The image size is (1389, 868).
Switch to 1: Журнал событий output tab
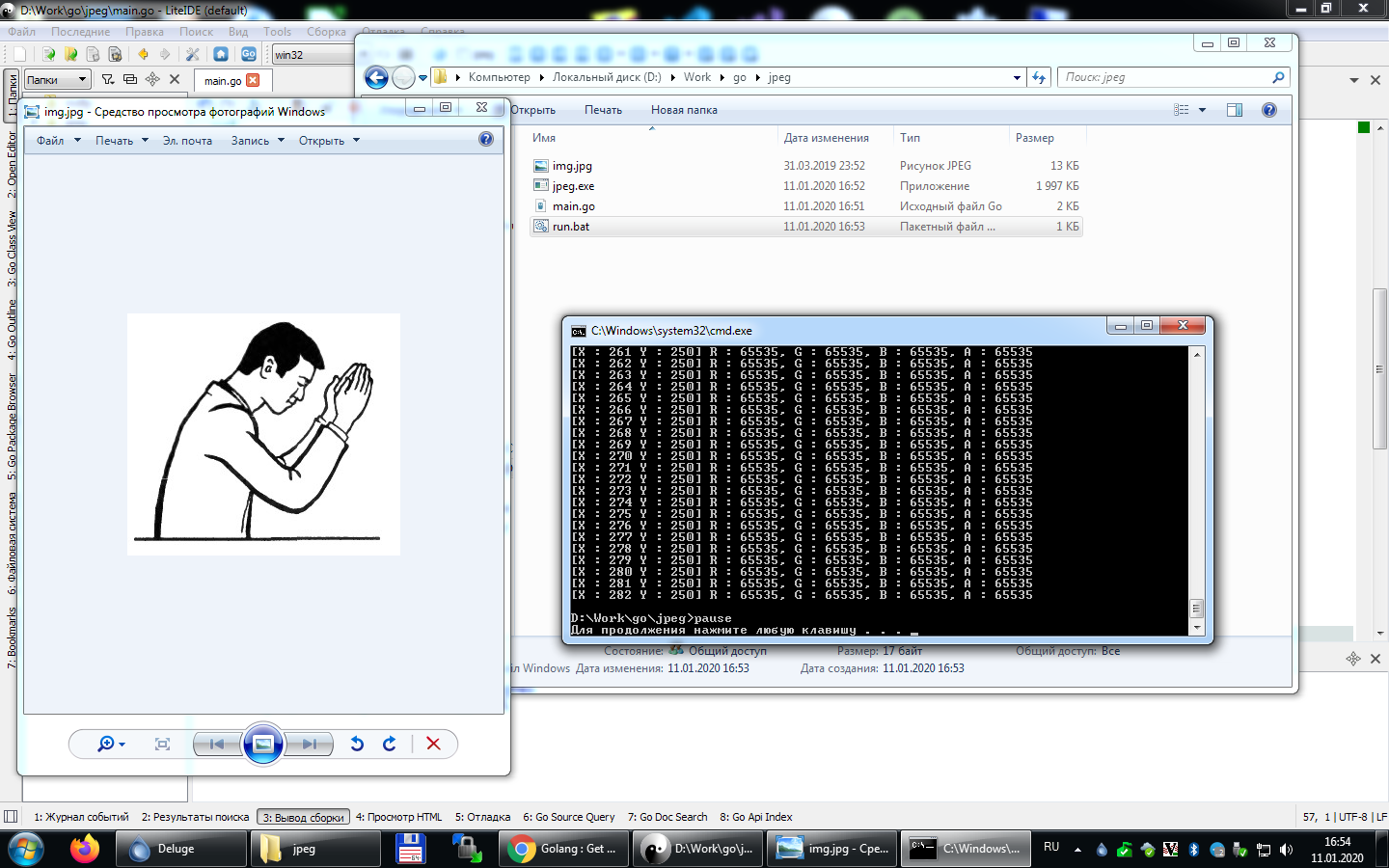[81, 817]
